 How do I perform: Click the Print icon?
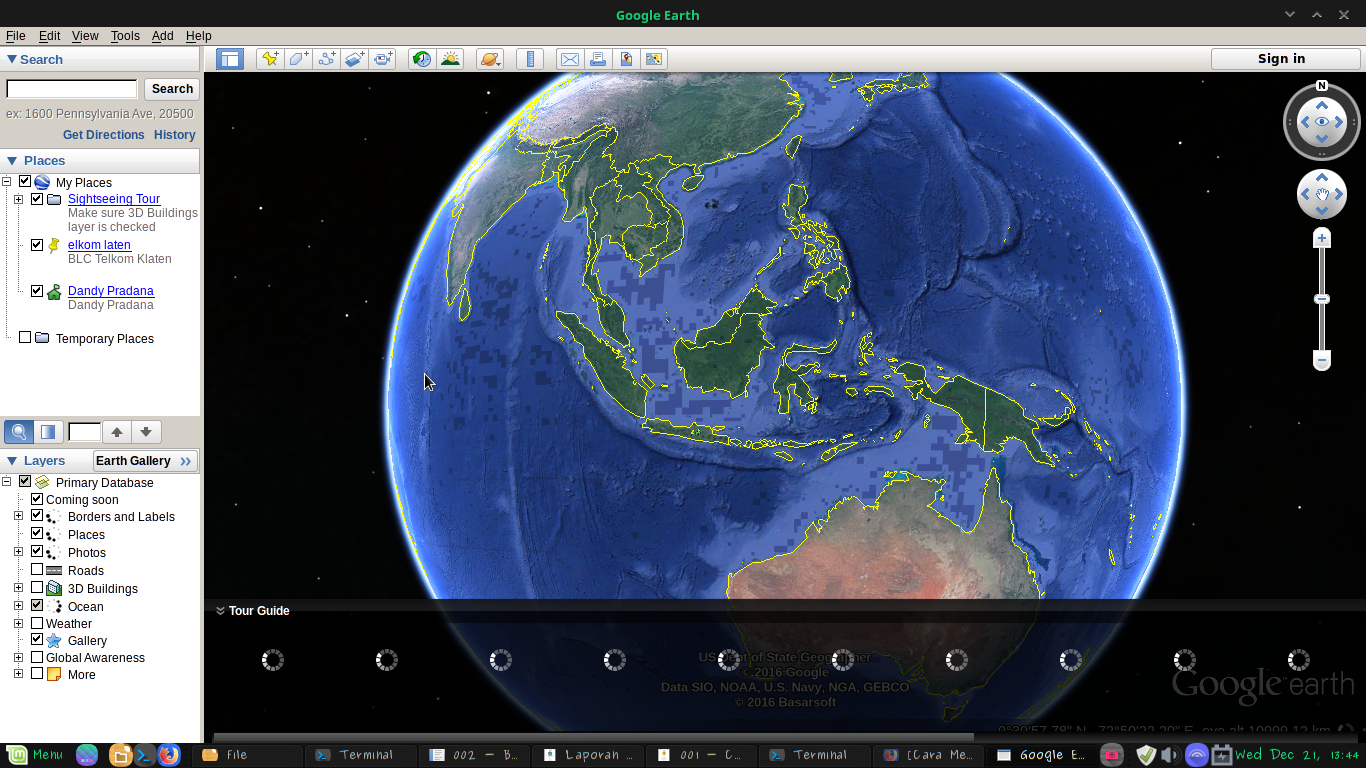(598, 59)
